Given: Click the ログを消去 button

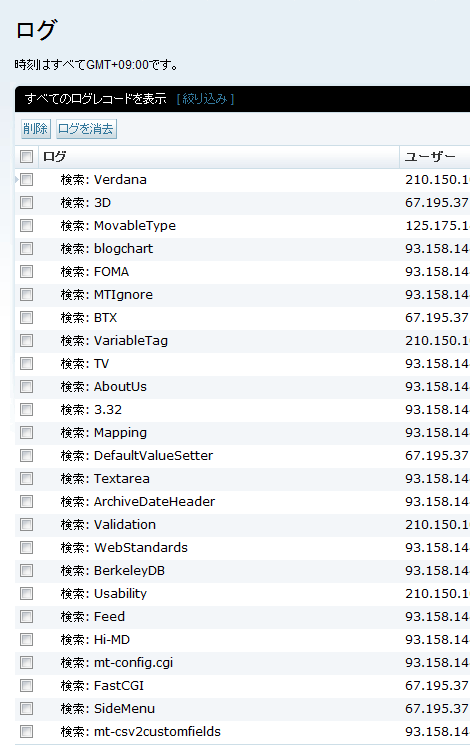Looking at the screenshot, I should pos(86,129).
